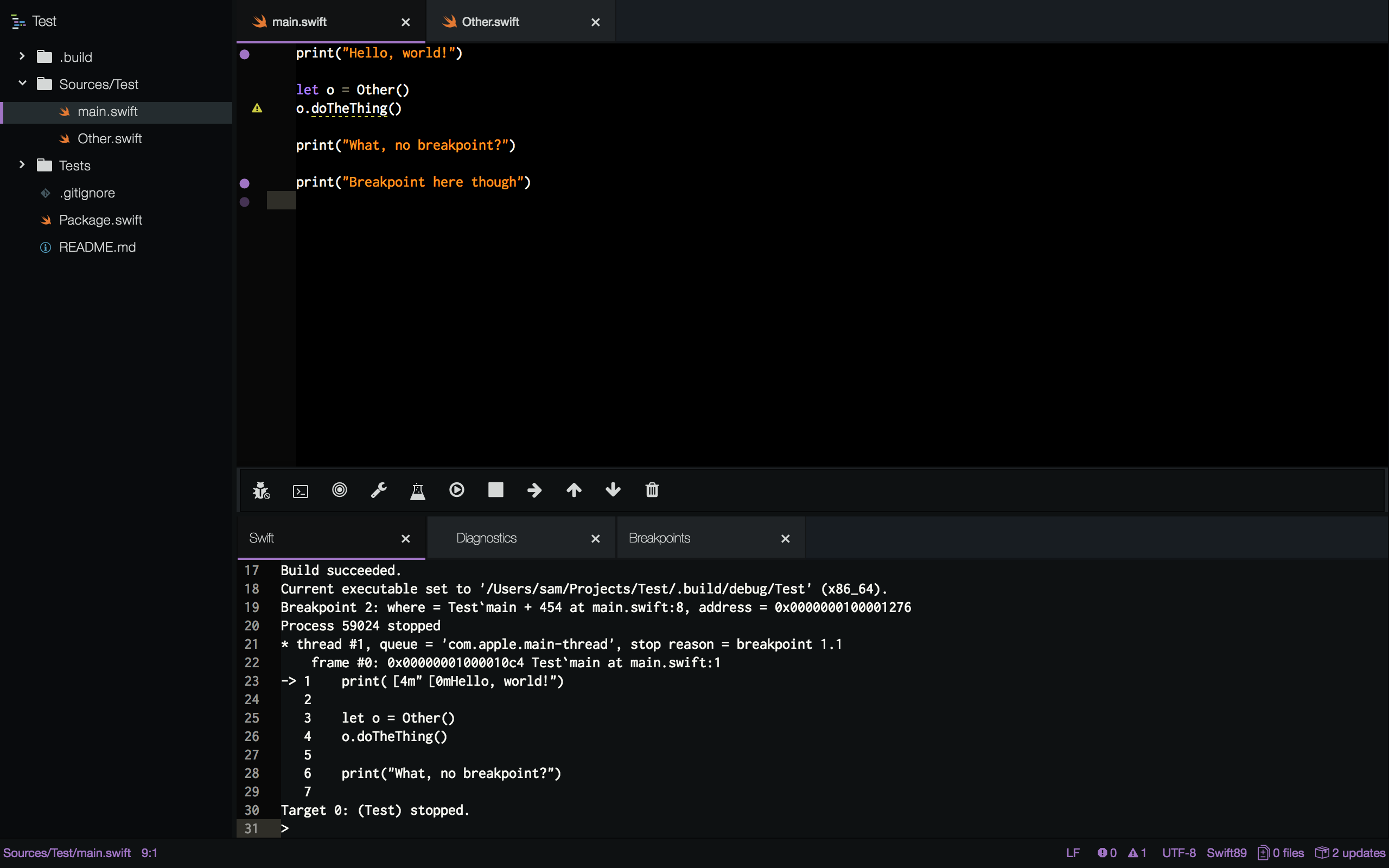Click the right arrow step-over icon
The height and width of the screenshot is (868, 1389).
pyautogui.click(x=534, y=490)
